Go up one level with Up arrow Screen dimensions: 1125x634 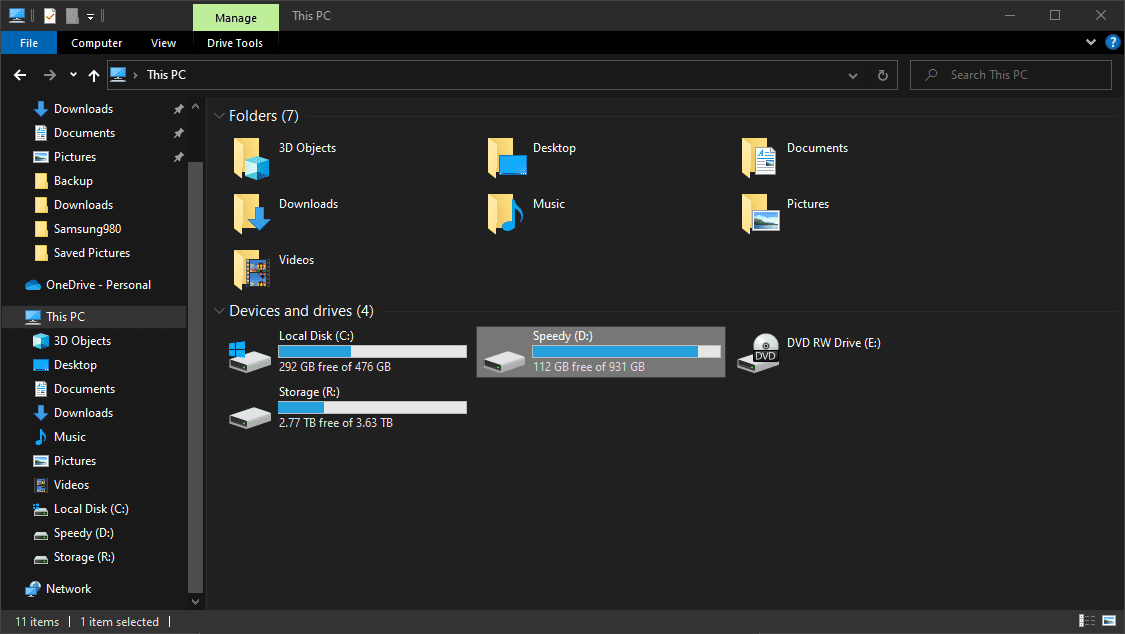coord(94,75)
